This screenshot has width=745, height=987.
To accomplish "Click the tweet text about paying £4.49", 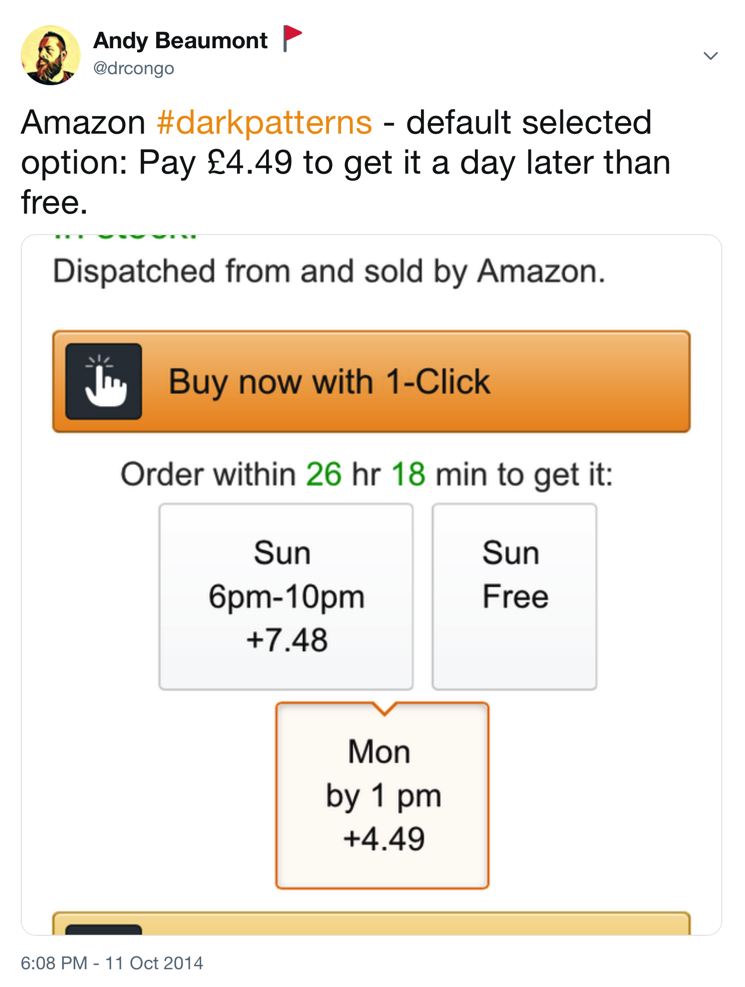I will [x=345, y=162].
